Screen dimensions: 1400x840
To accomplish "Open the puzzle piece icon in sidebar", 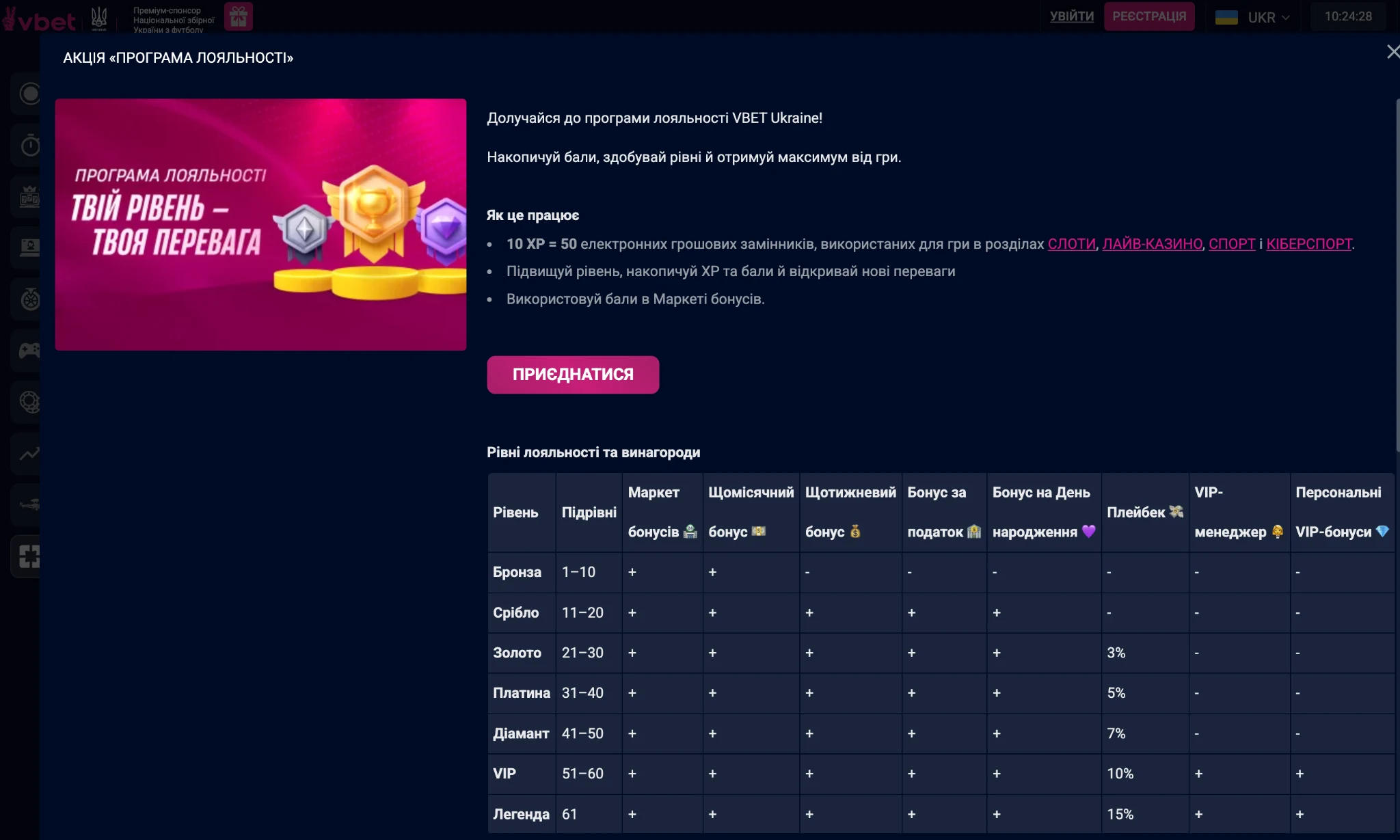I will coord(29,556).
